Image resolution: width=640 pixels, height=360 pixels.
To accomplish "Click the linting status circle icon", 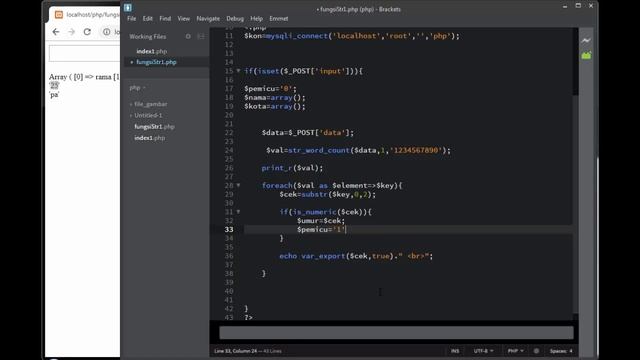I will click(x=536, y=351).
